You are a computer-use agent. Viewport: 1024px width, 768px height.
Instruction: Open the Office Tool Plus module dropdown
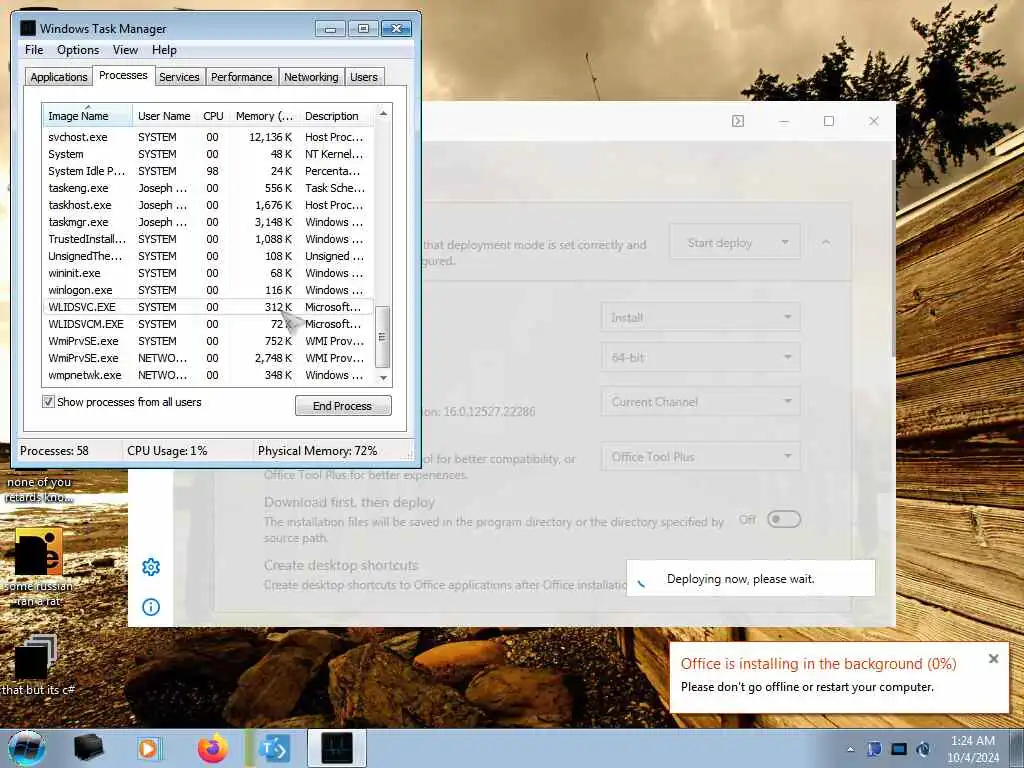(x=701, y=456)
